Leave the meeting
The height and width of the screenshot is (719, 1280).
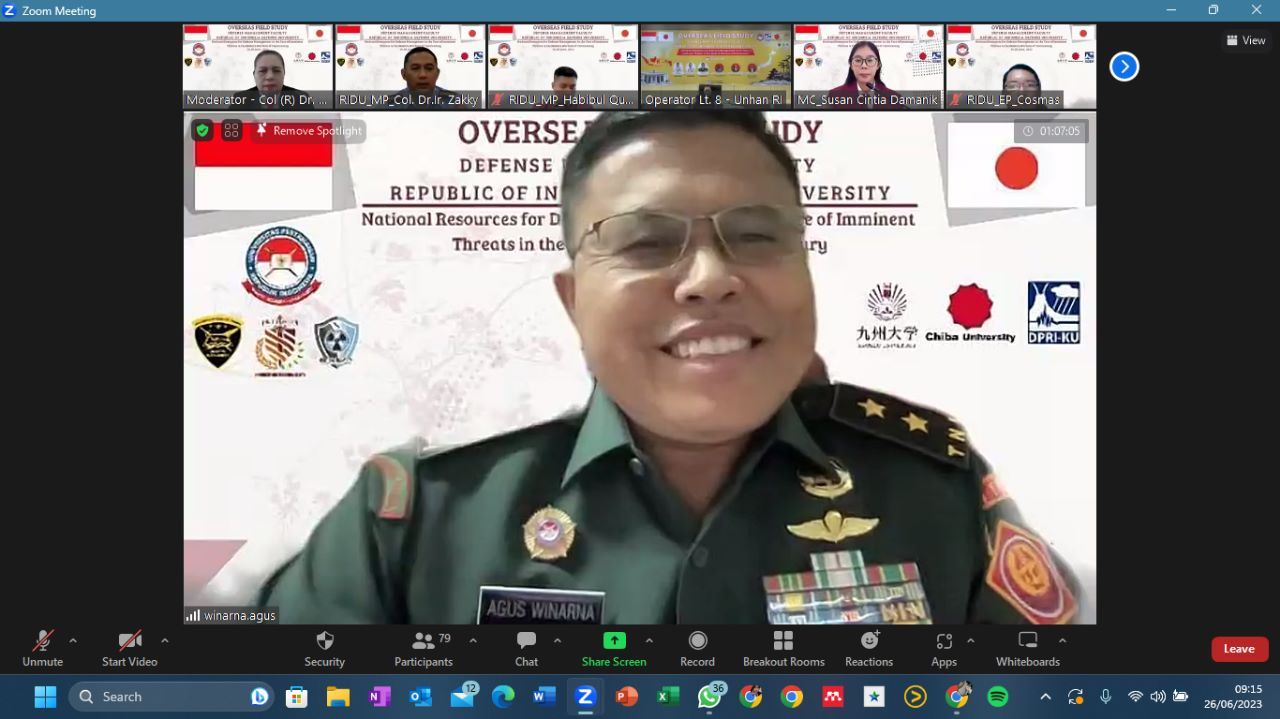click(x=1239, y=649)
